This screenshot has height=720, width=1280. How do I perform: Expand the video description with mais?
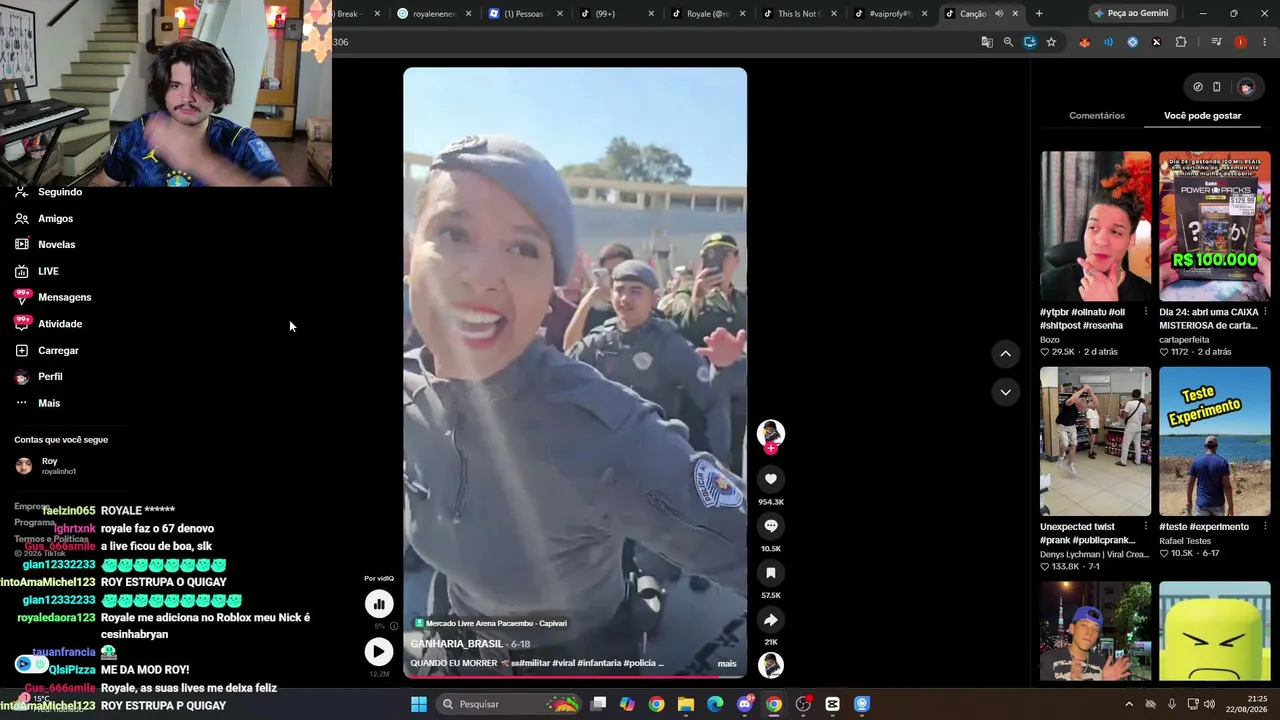point(727,664)
